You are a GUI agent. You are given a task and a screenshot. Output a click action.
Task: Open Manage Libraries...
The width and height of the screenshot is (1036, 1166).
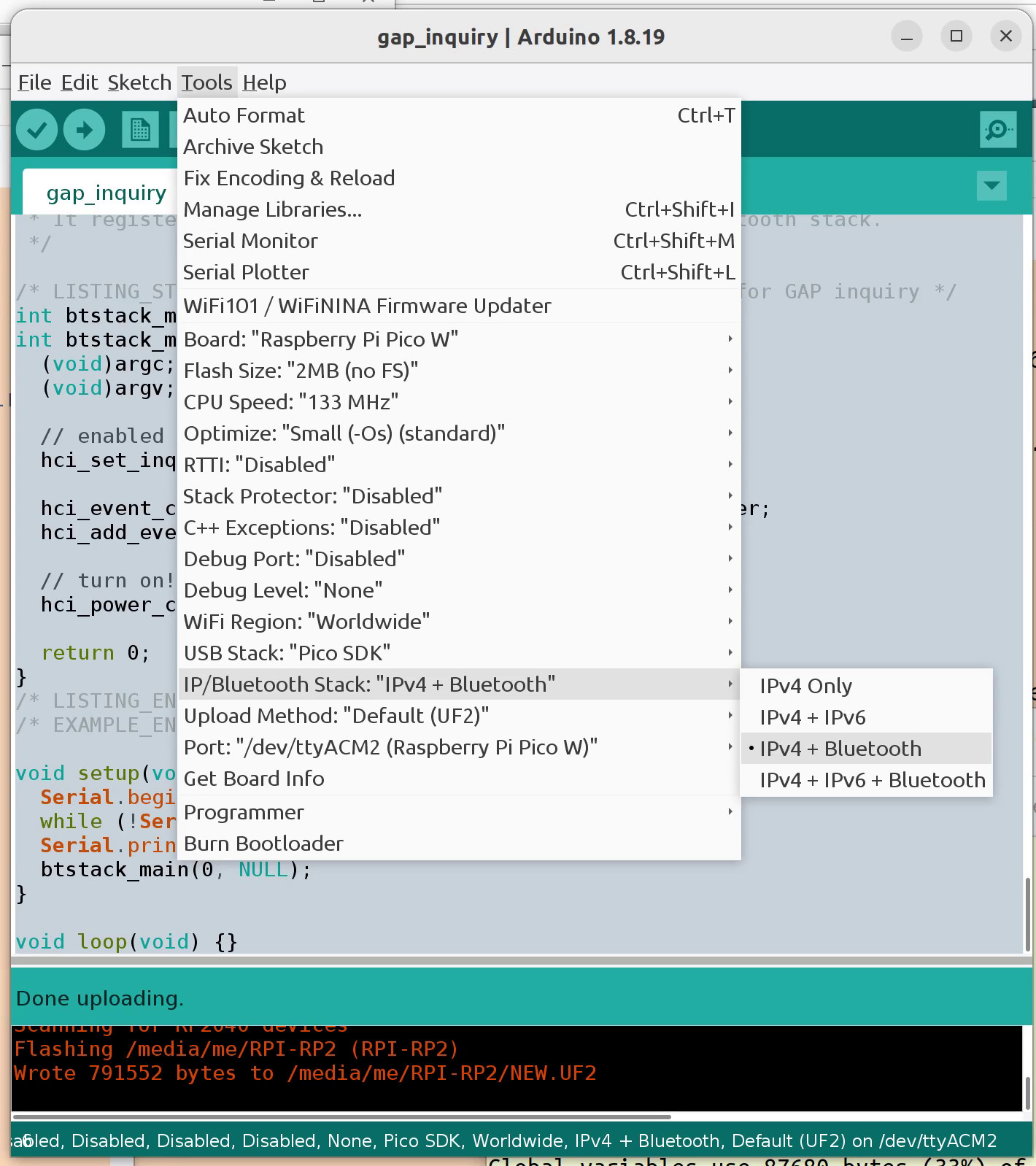click(459, 209)
